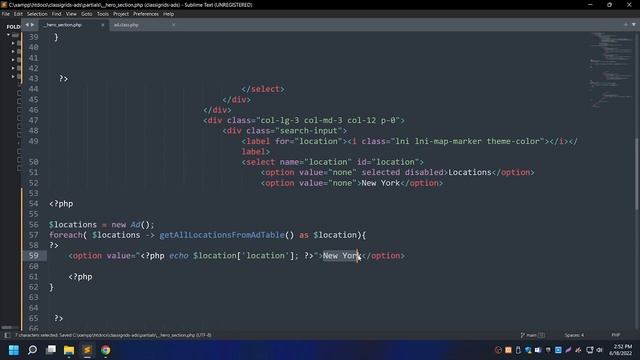640x360 pixels.
Task: Click the characters selected status message
Action: (113, 335)
